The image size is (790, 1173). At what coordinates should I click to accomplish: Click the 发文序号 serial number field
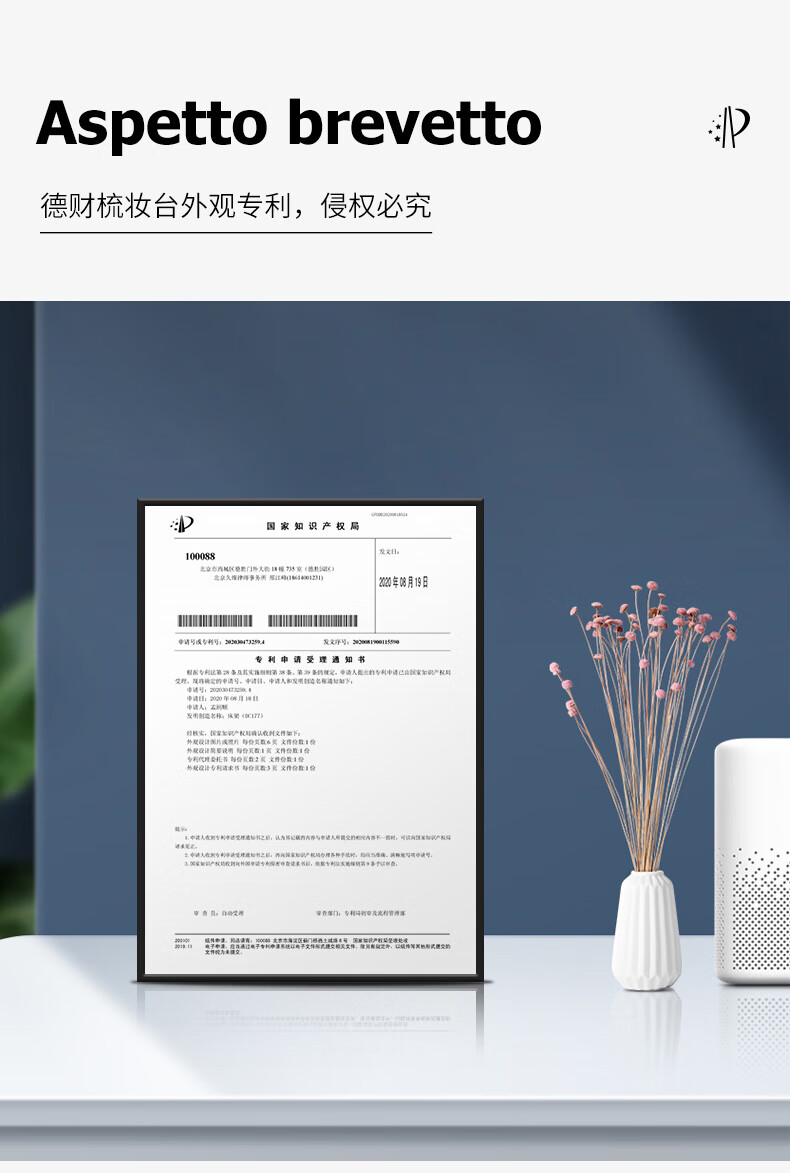(361, 641)
